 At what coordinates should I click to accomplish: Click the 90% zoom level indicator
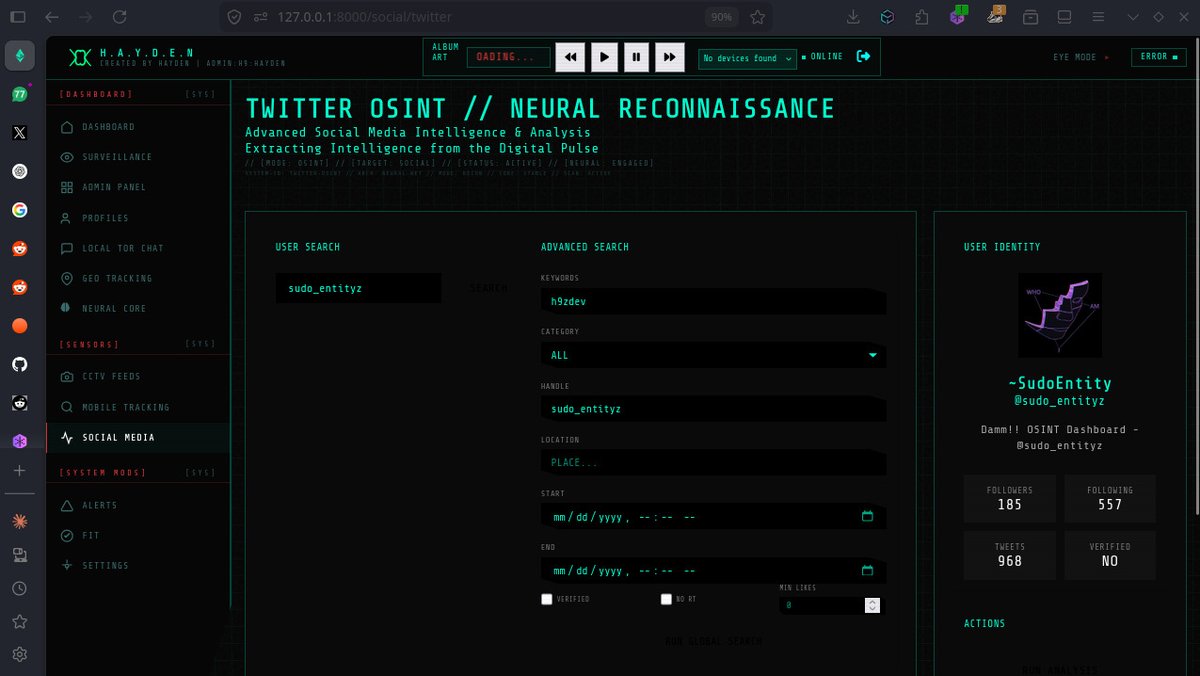pyautogui.click(x=719, y=17)
